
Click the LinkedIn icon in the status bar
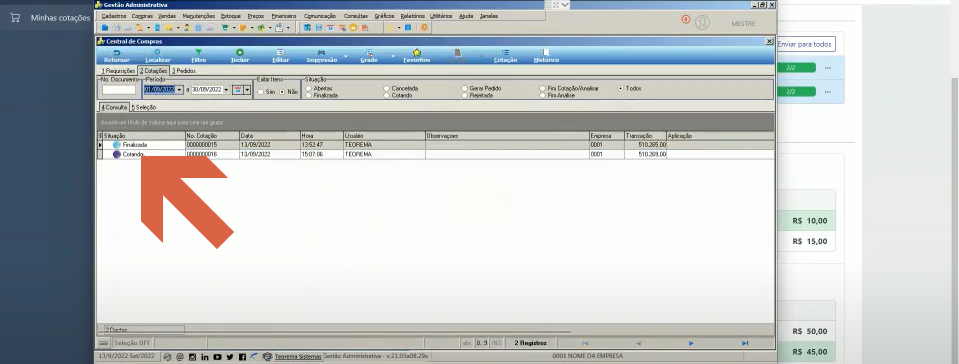pyautogui.click(x=205, y=357)
